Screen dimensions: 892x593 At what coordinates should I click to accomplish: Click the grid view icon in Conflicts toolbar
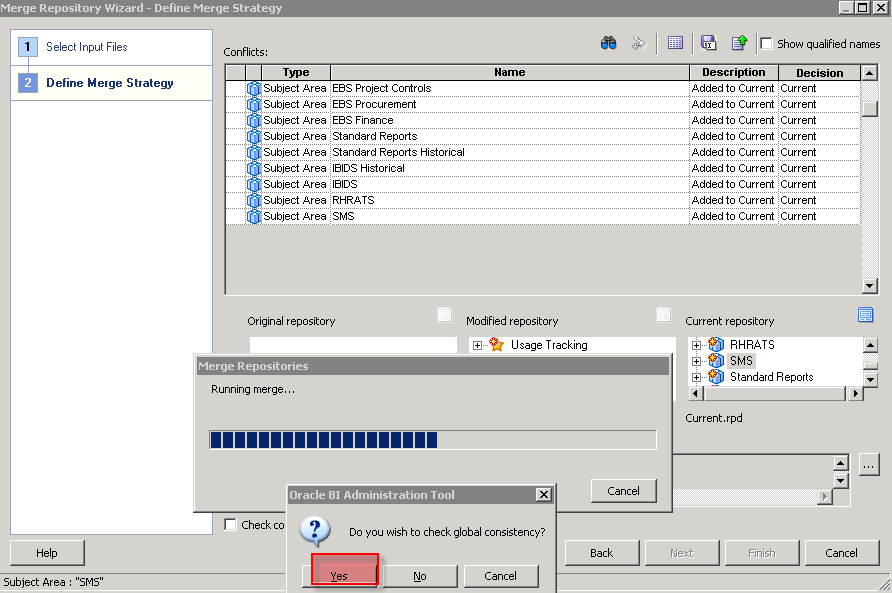[x=675, y=43]
